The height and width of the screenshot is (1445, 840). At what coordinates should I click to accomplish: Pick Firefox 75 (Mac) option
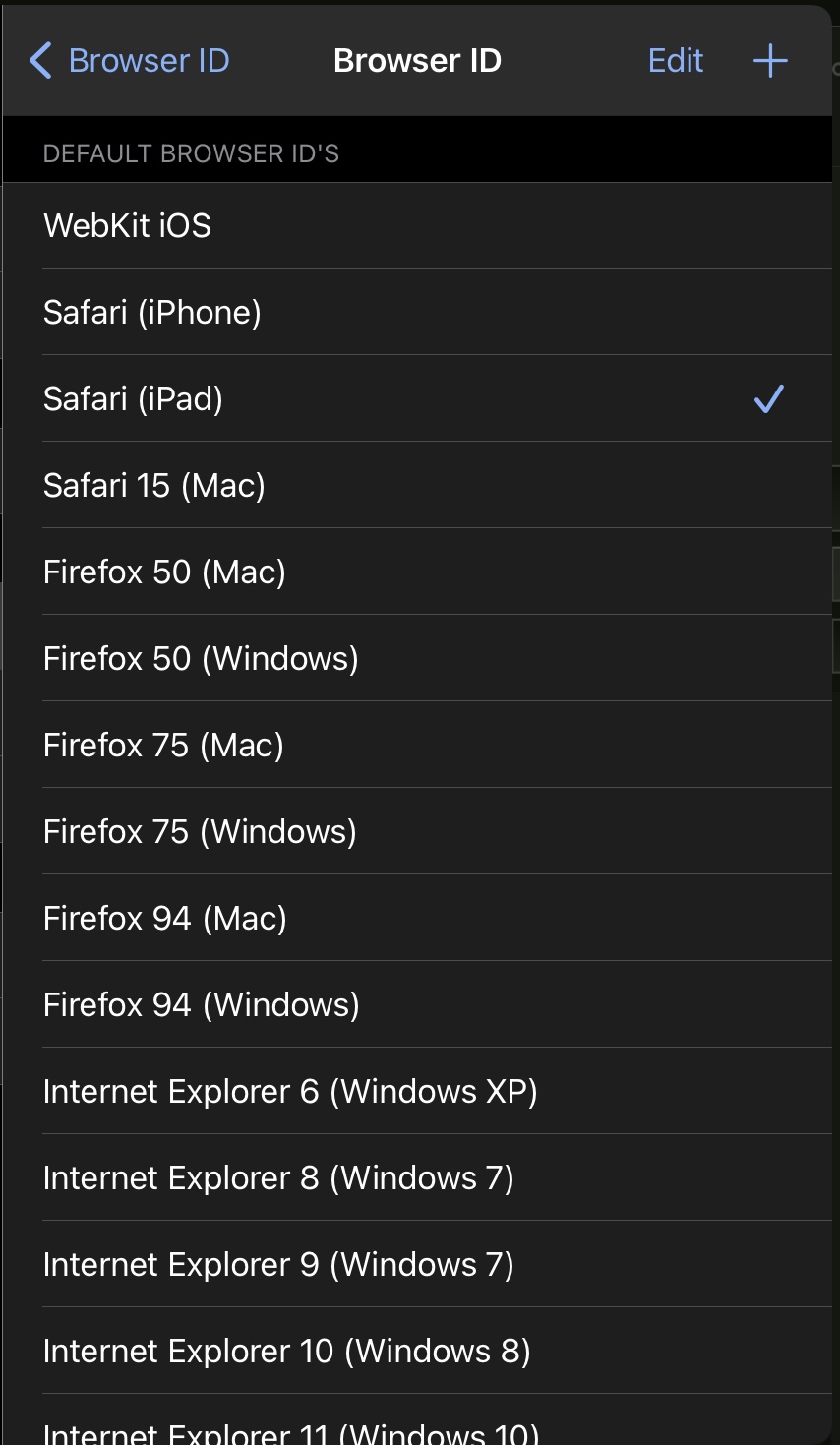(418, 745)
